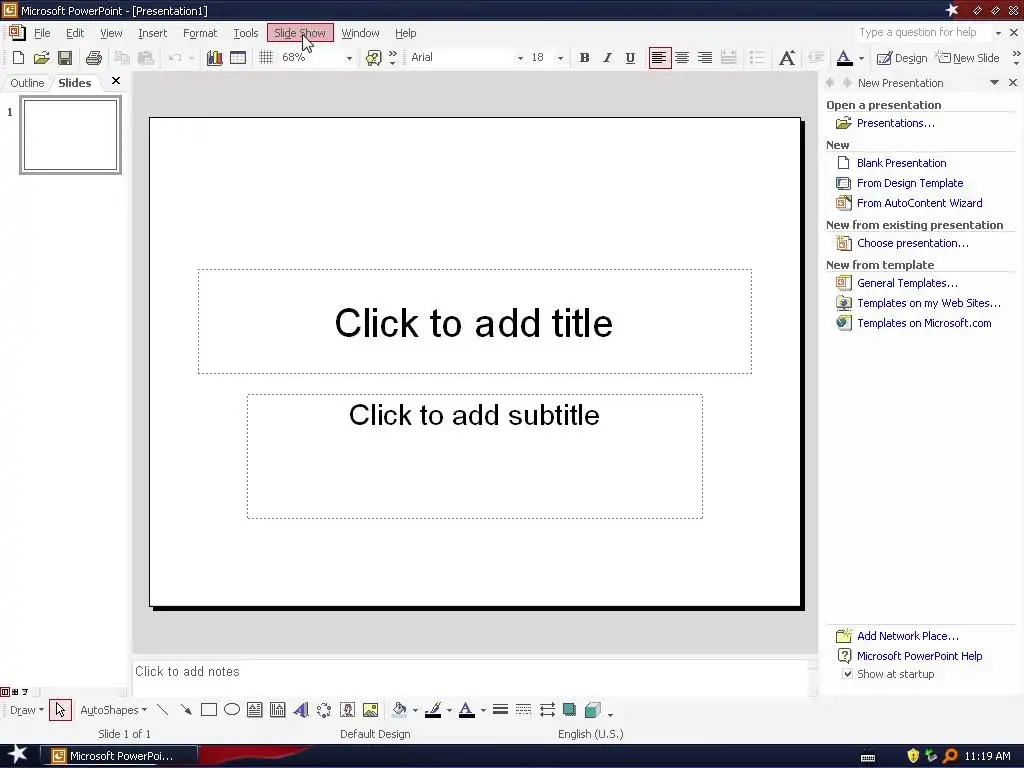The image size is (1024, 768).
Task: Create a new blank document from toolbar
Action: pos(18,58)
